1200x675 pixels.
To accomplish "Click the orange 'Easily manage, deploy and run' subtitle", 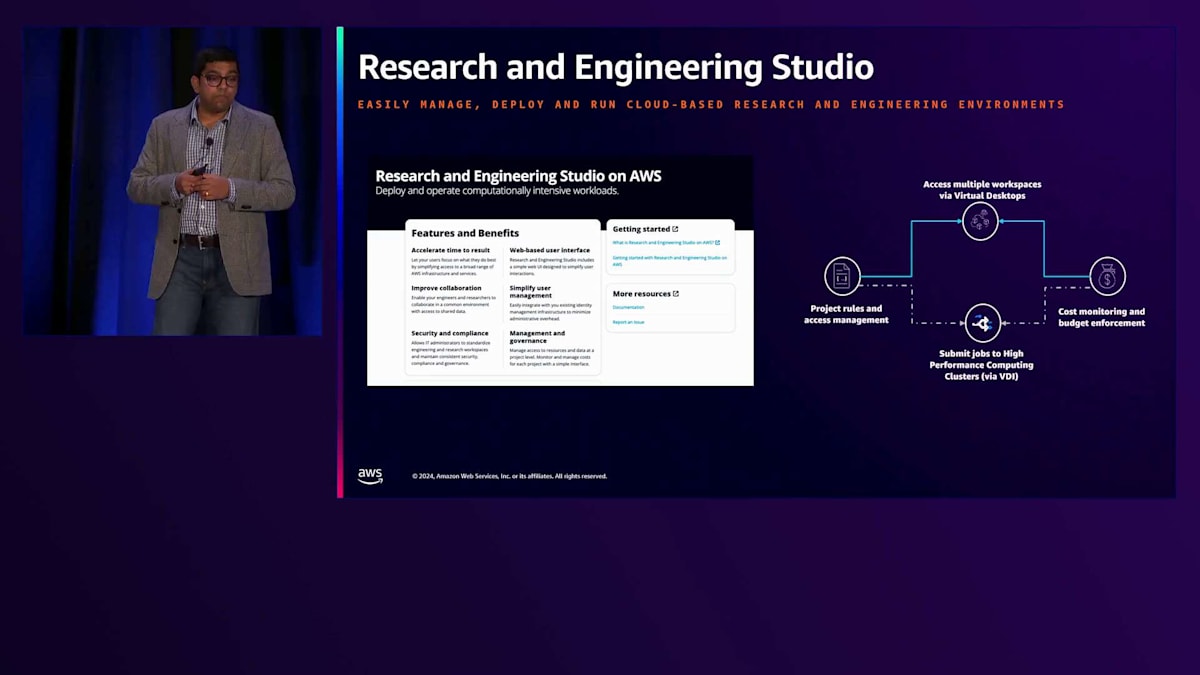I will tap(711, 104).
